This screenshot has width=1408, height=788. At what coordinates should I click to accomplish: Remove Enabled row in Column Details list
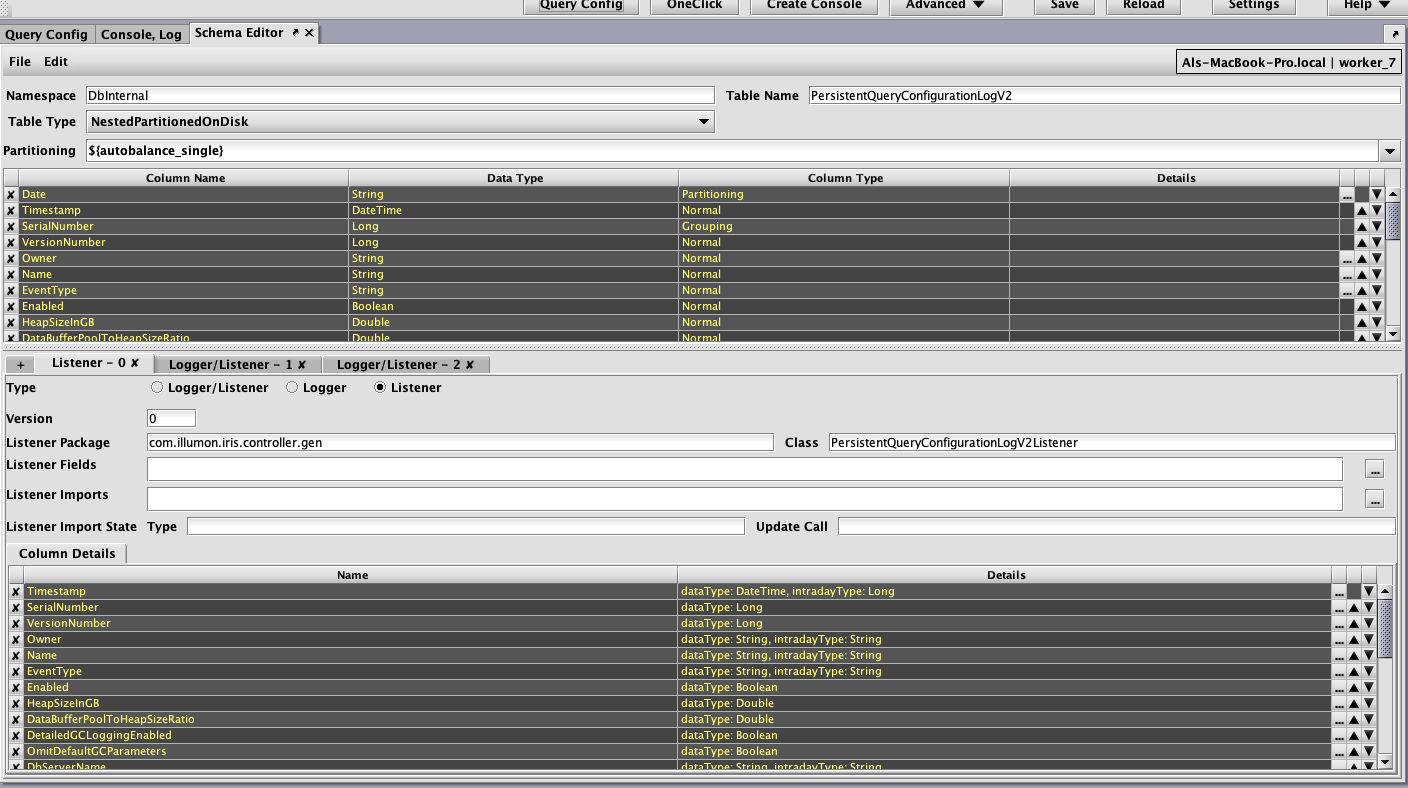click(16, 688)
